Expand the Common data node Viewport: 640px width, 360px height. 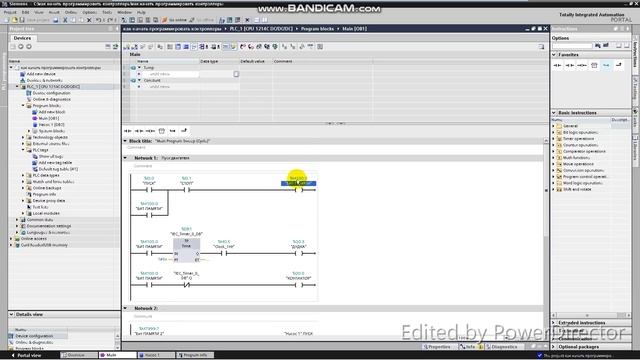click(17, 220)
